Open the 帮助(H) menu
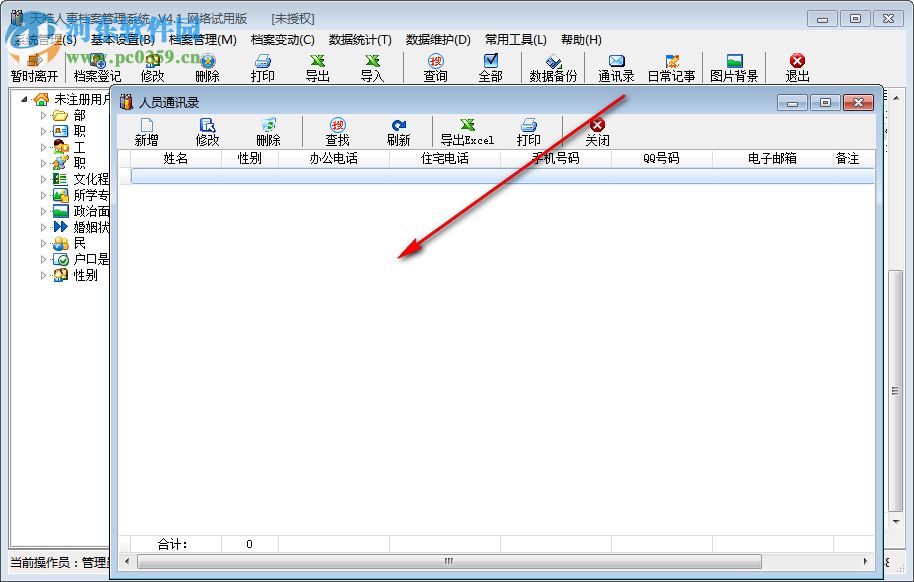The height and width of the screenshot is (582, 914). (x=581, y=40)
